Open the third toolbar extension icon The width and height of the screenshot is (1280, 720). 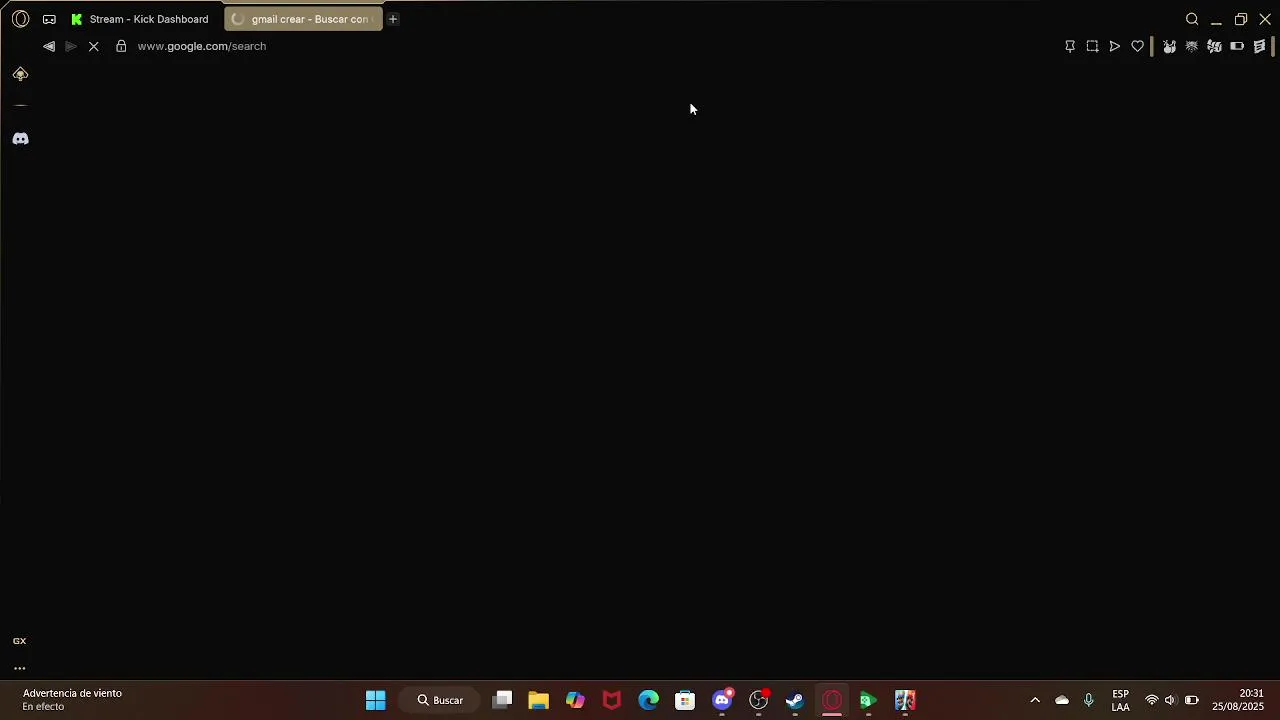(x=1214, y=46)
